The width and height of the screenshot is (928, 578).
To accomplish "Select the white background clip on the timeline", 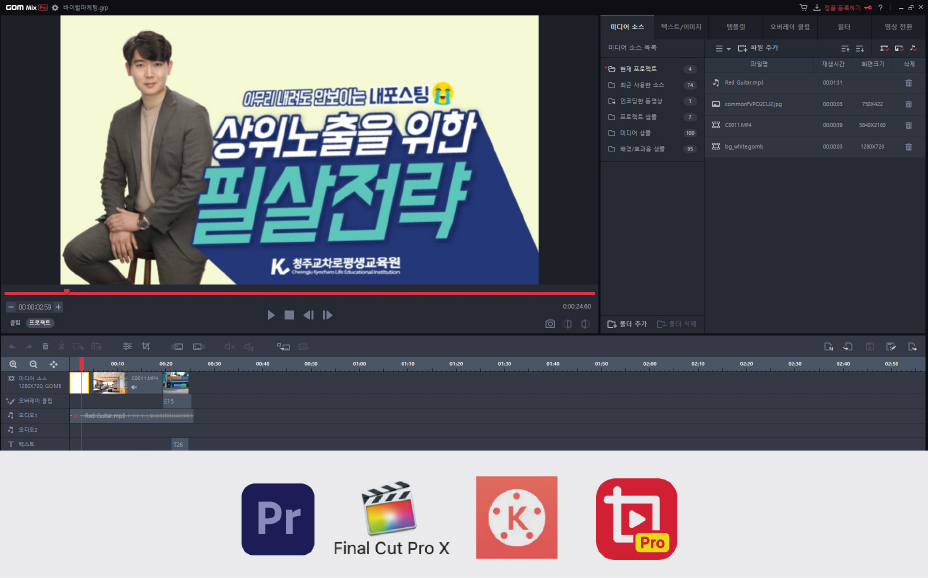I will pos(79,383).
